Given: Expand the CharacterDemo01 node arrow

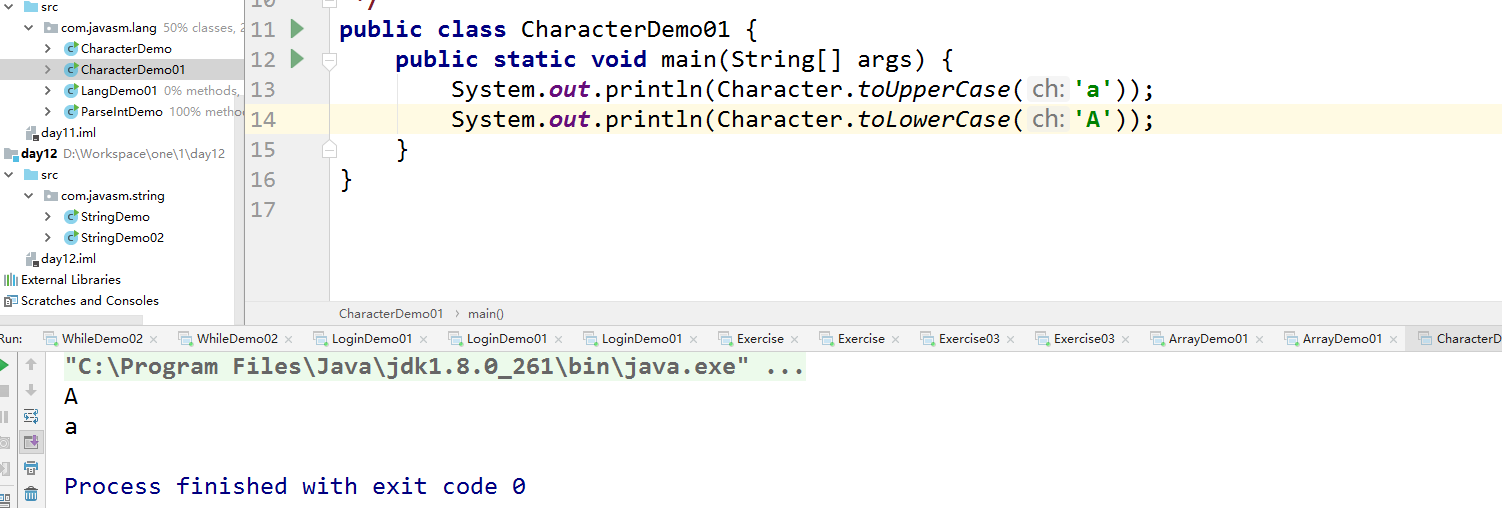Looking at the screenshot, I should pos(48,70).
